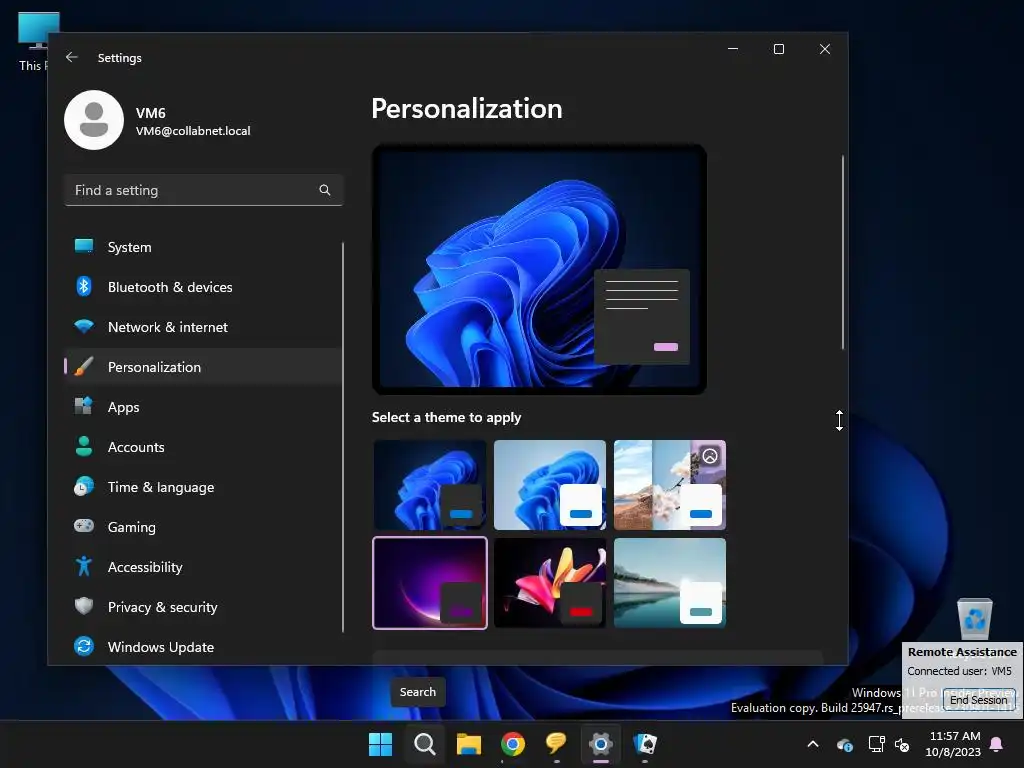Show hidden tray icons chevron
1024x768 pixels.
click(813, 744)
